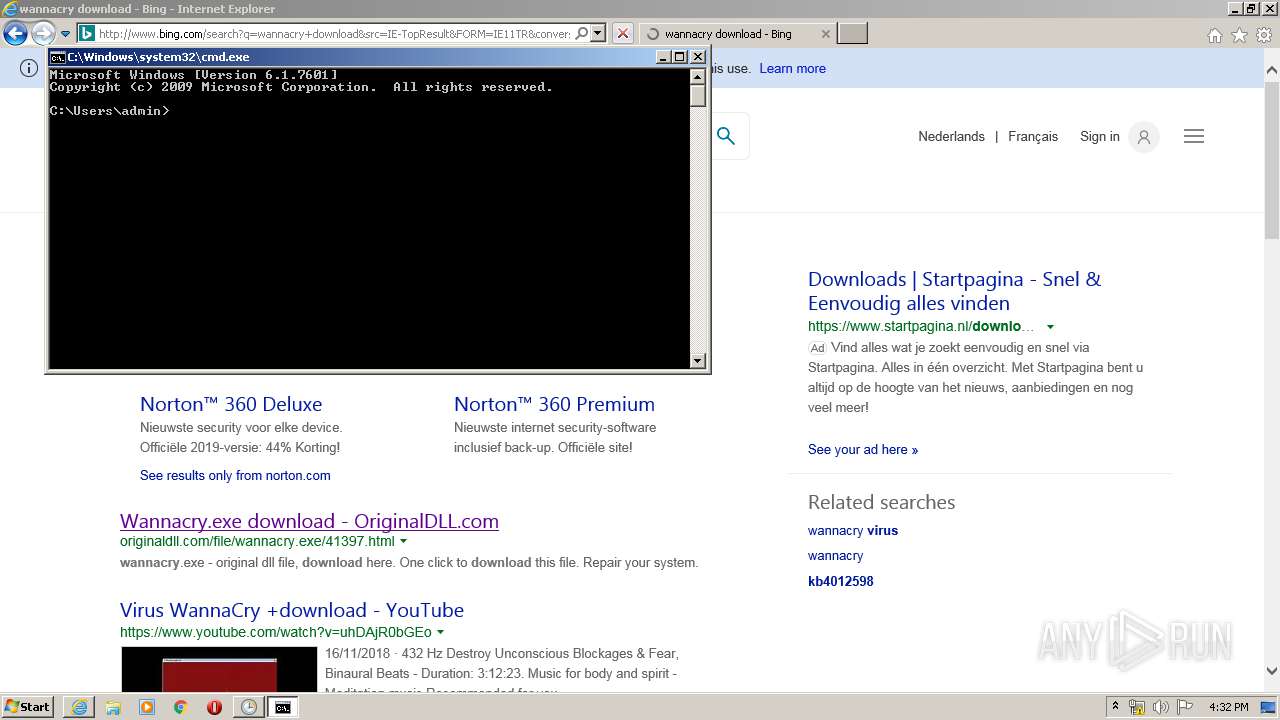Click the browser page scrollbar down arrow
Viewport: 1280px width, 720px height.
click(1272, 671)
